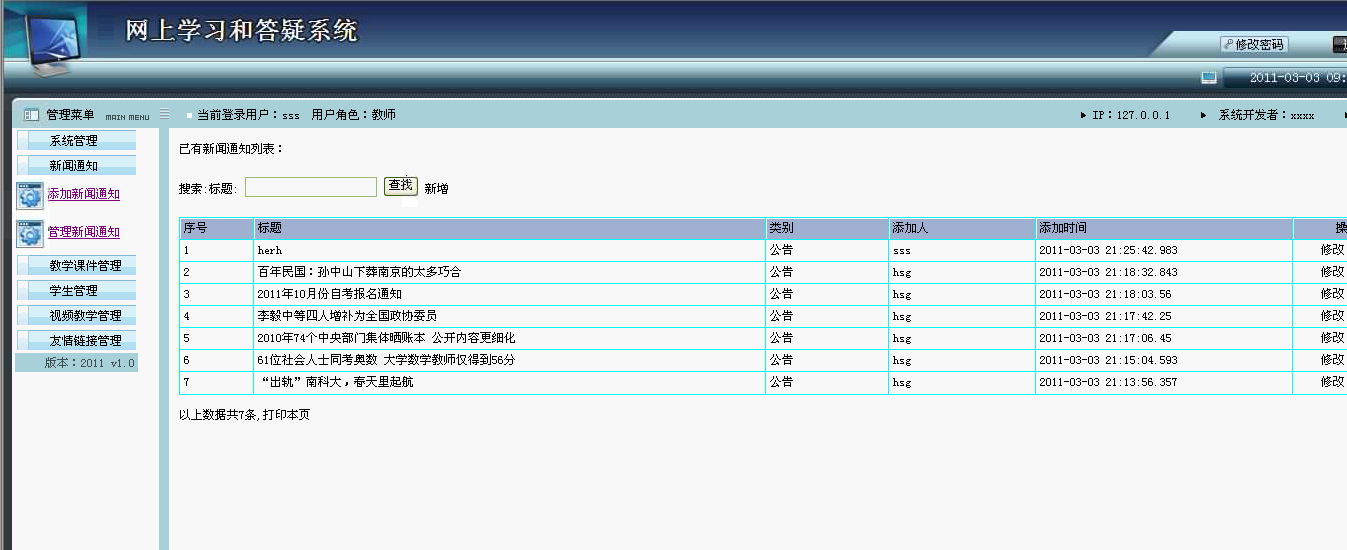This screenshot has height=550, width=1347.
Task: Click the 打印本页 print link
Action: click(x=286, y=414)
